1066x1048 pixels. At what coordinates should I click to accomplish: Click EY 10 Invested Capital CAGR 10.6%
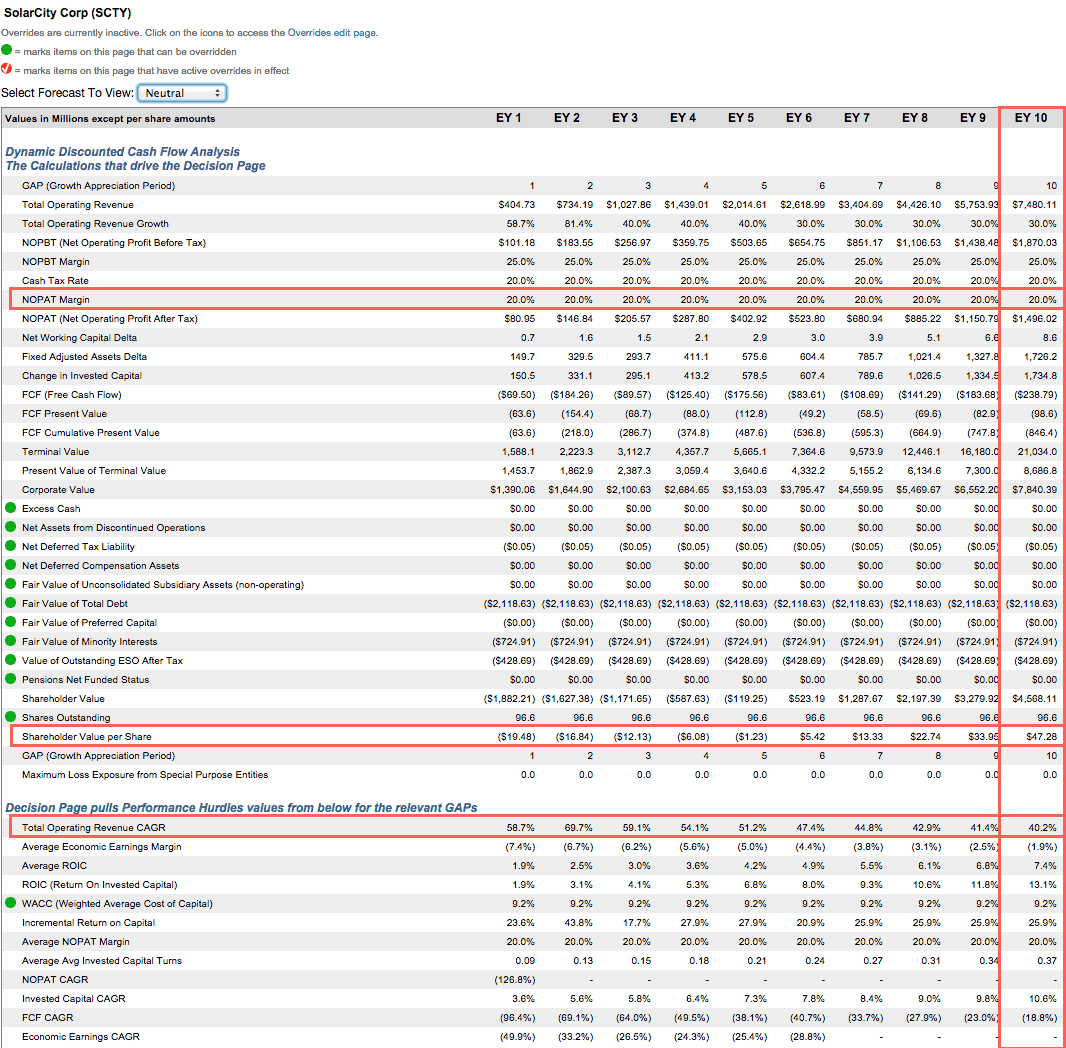1043,999
